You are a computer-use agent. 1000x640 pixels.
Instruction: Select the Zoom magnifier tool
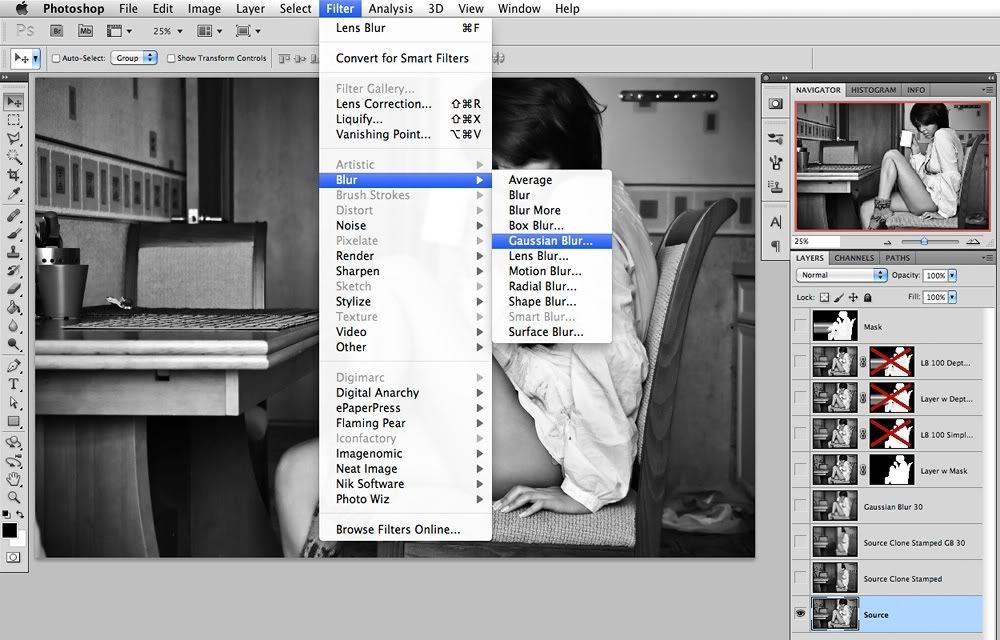pos(13,497)
